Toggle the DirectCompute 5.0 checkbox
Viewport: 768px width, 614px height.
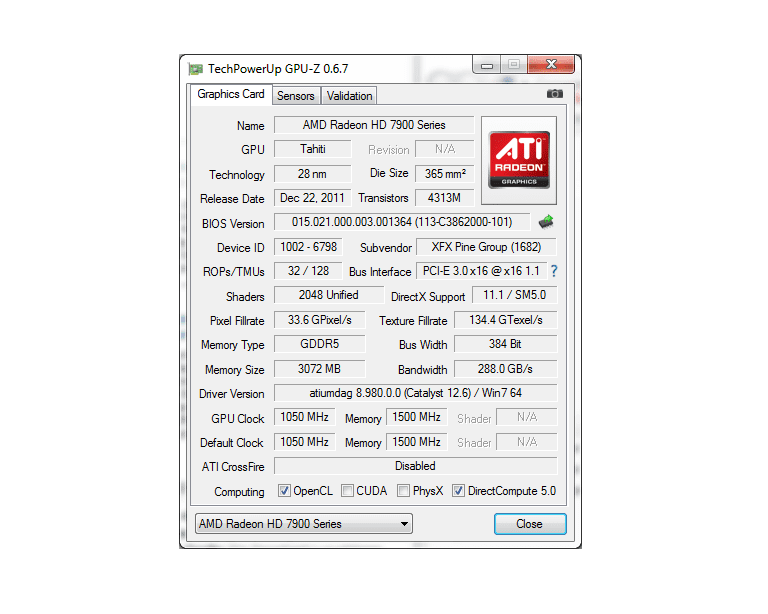[x=458, y=491]
